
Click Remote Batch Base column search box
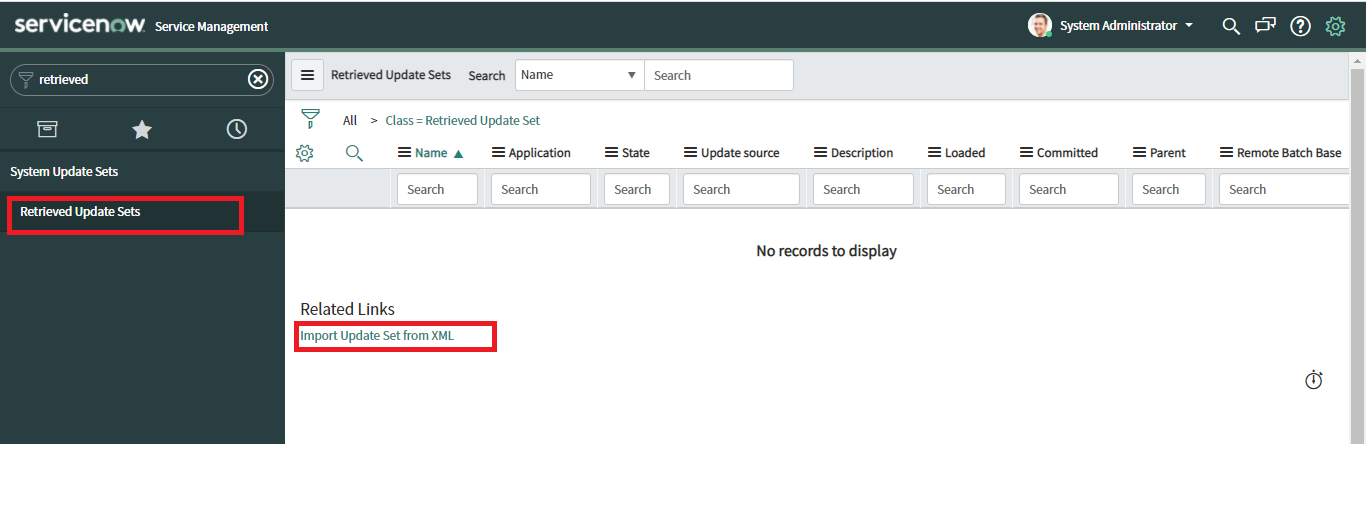tap(1284, 189)
